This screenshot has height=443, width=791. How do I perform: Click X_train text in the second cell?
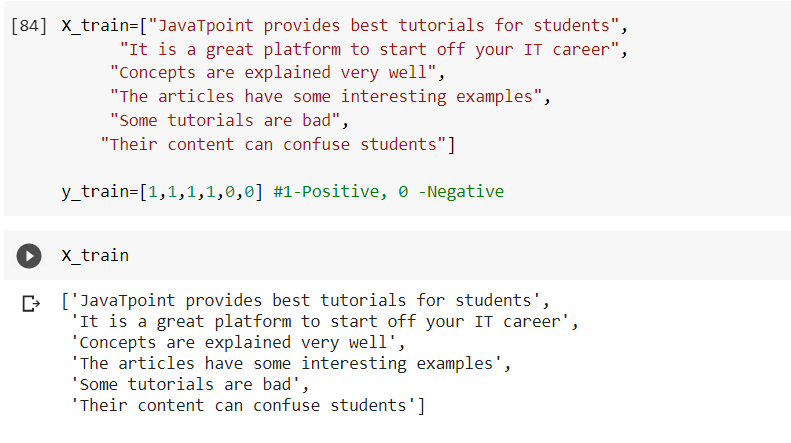pyautogui.click(x=95, y=256)
